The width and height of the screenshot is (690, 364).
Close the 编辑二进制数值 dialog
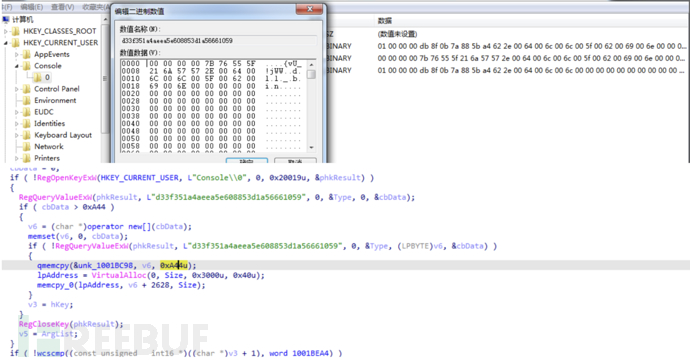click(310, 9)
